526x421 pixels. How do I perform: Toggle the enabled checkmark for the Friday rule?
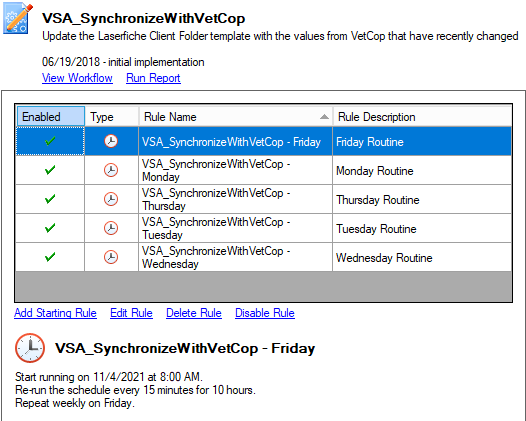(50, 141)
